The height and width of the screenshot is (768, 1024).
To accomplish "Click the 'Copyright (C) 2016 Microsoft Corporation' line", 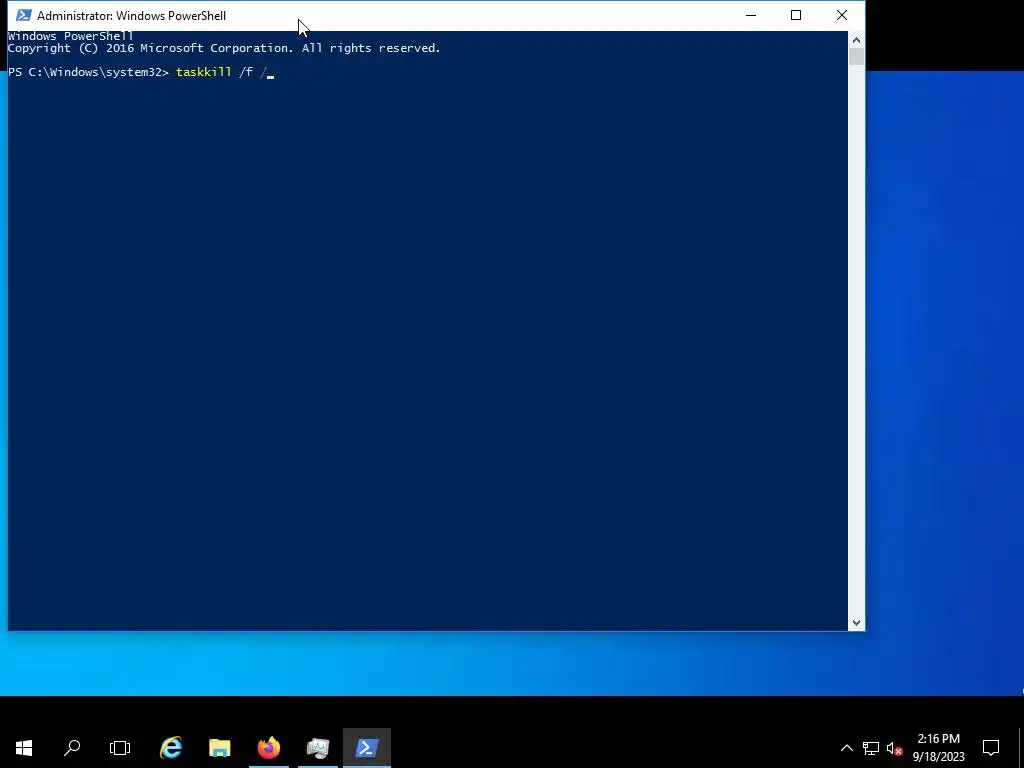I will click(224, 48).
